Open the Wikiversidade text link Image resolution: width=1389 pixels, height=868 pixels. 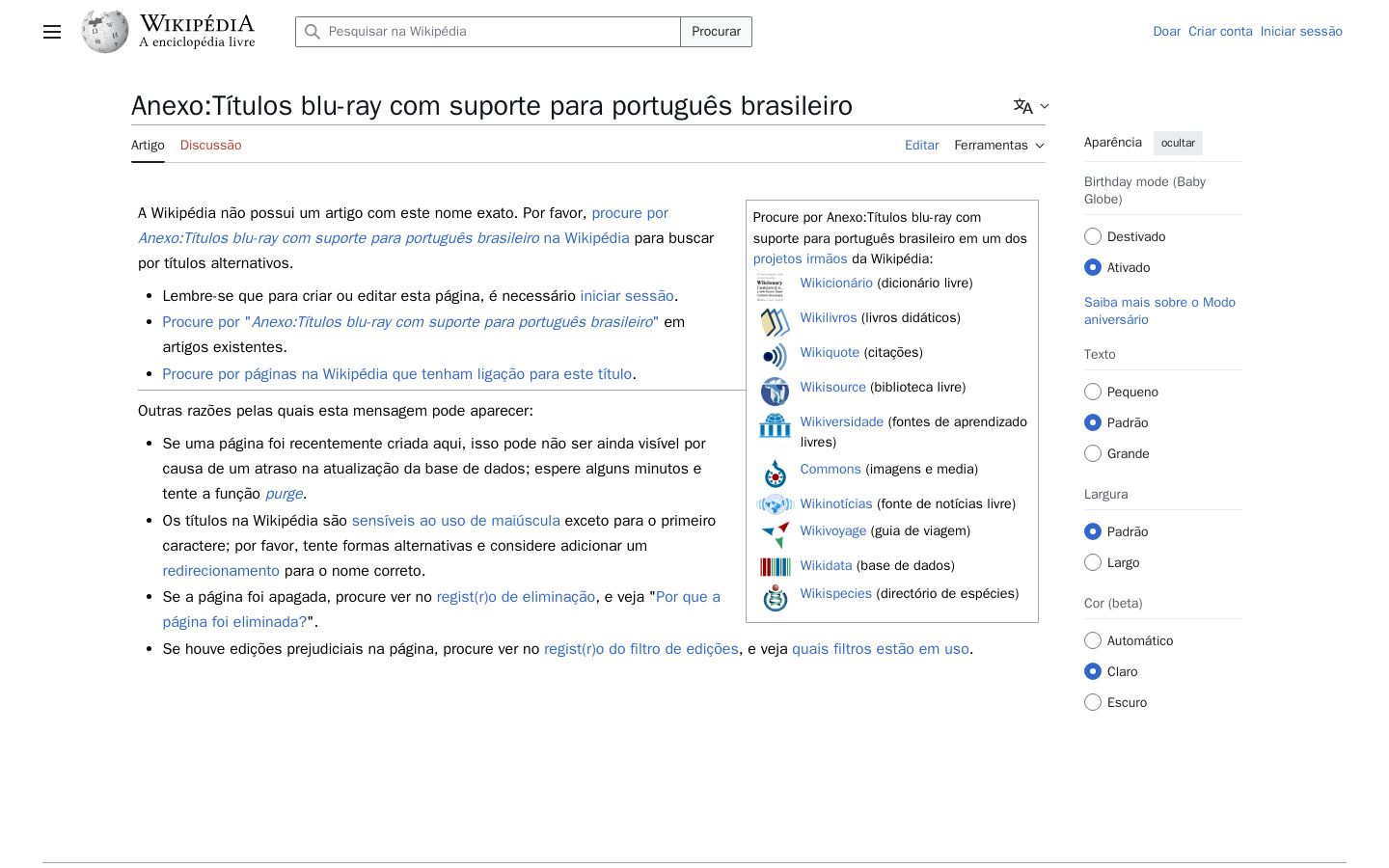pyautogui.click(x=842, y=422)
